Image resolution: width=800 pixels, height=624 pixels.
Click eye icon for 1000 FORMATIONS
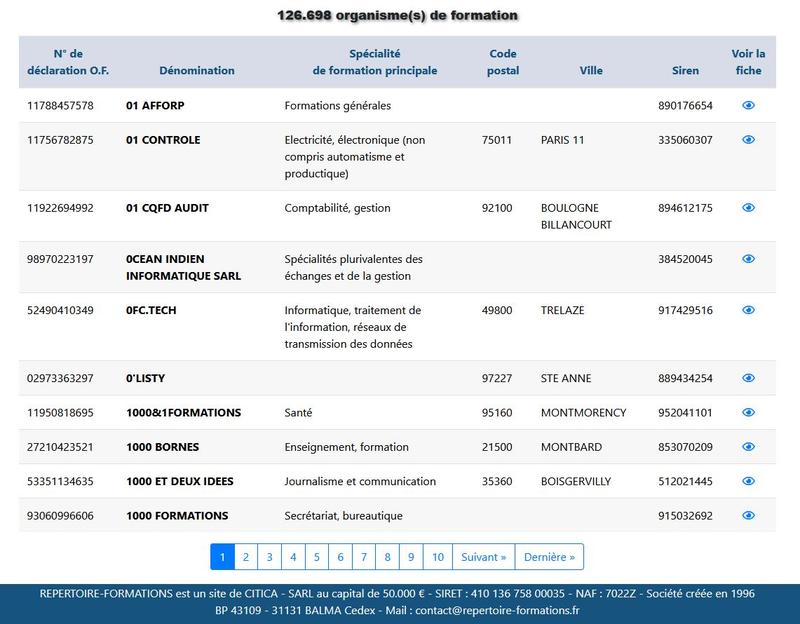pyautogui.click(x=748, y=515)
